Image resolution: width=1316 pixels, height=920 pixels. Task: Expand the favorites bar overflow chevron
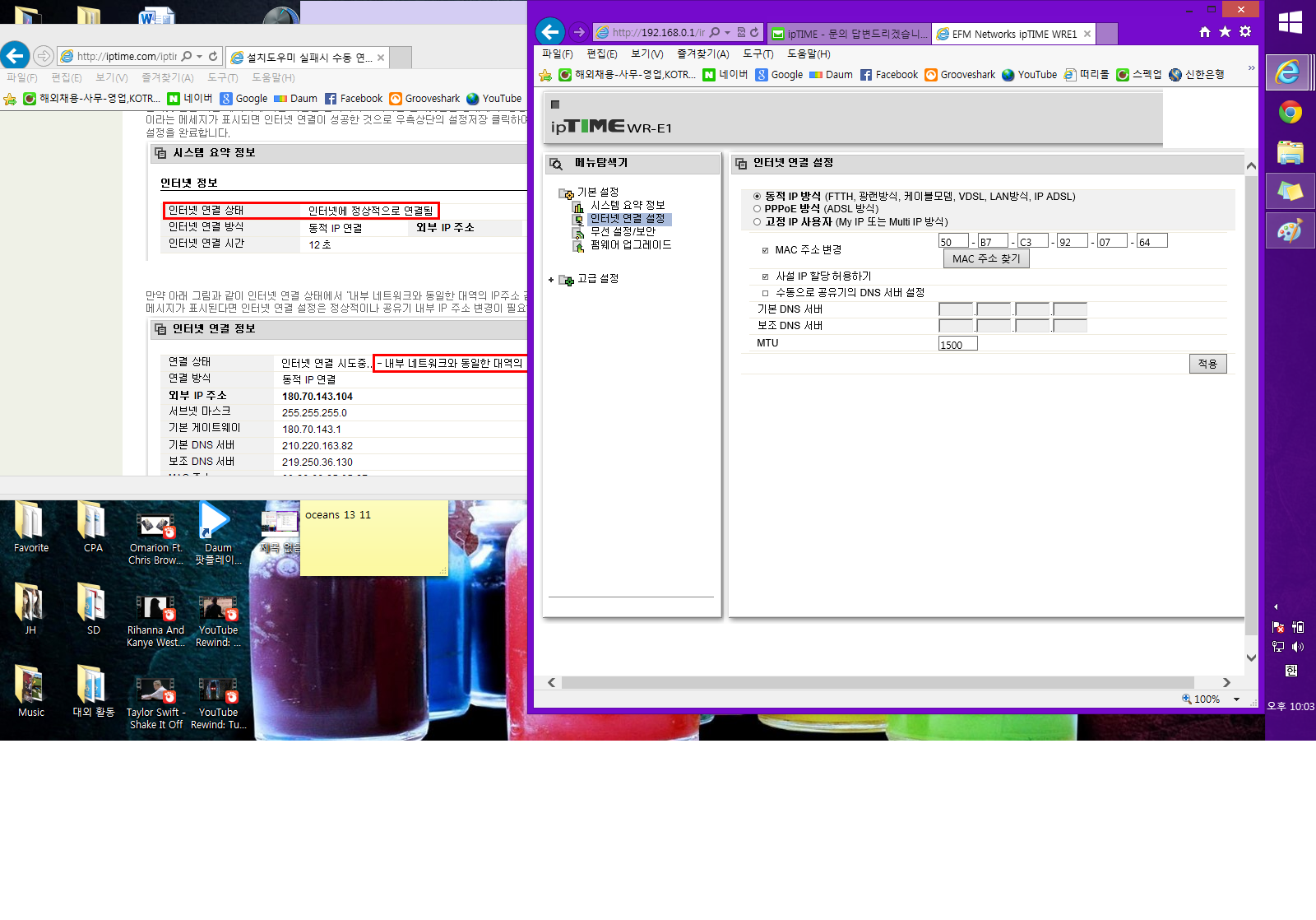click(x=1251, y=67)
